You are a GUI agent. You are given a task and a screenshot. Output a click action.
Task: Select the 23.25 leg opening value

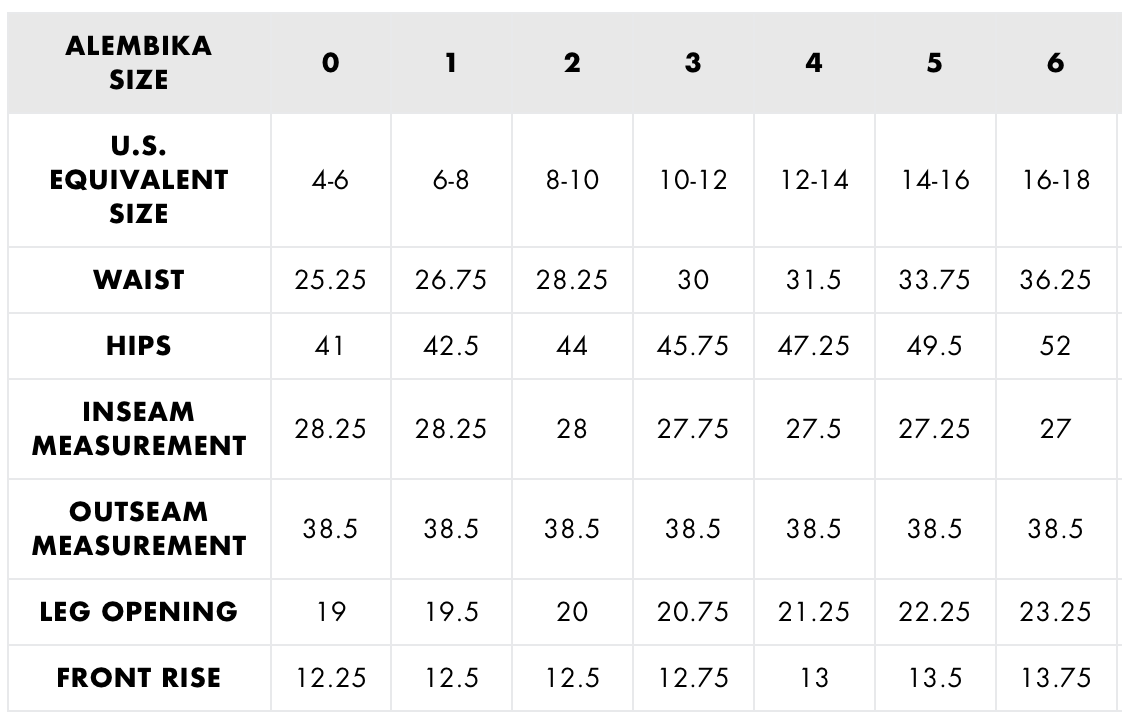(x=1055, y=611)
